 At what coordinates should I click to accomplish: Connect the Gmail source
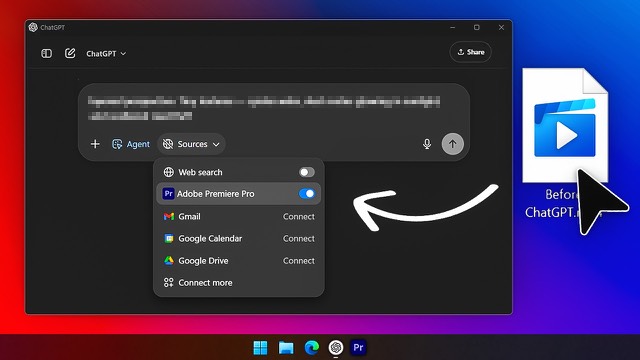click(299, 216)
